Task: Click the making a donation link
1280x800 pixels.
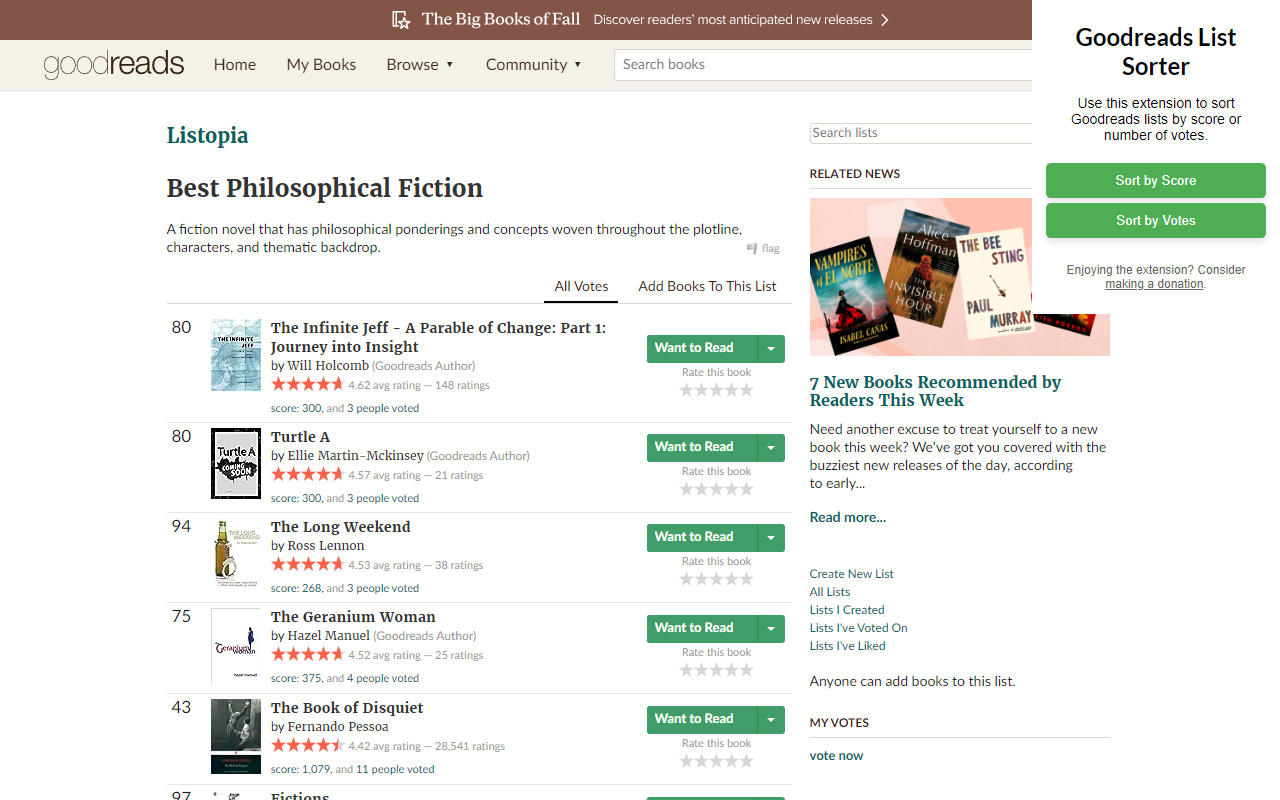Action: pos(1154,283)
